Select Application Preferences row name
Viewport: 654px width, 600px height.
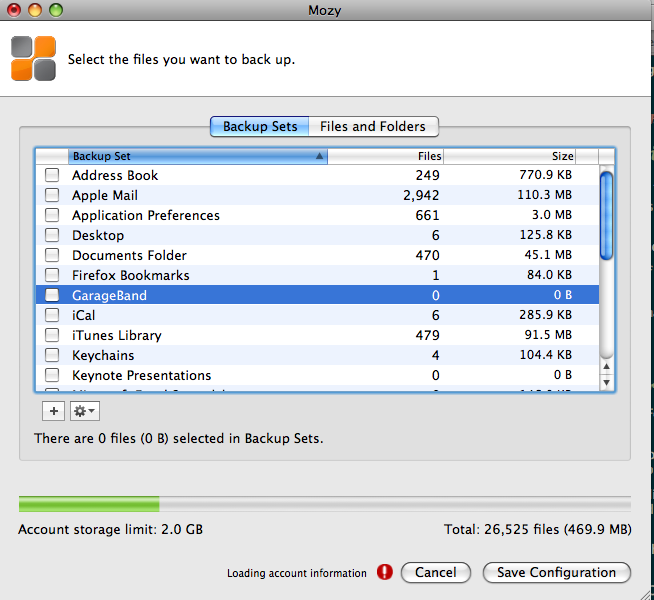(x=146, y=215)
